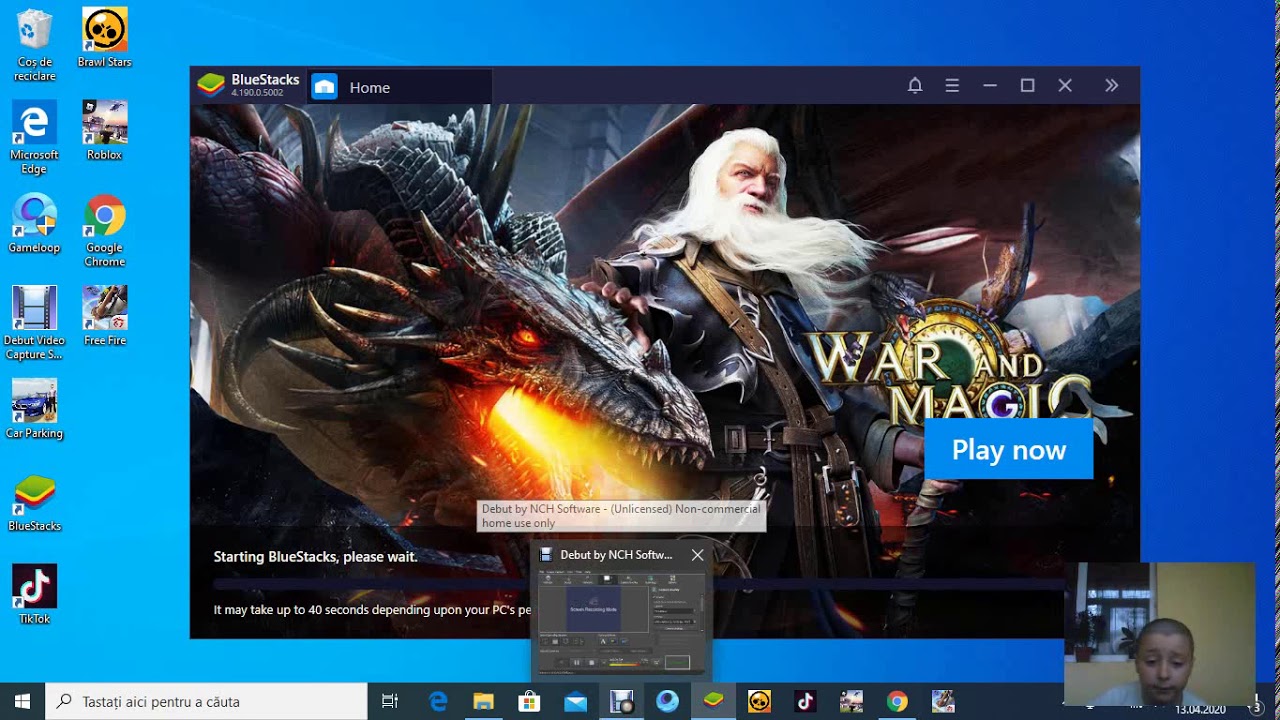This screenshot has width=1280, height=720.
Task: Open the TikTok desktop shortcut
Action: click(x=35, y=595)
